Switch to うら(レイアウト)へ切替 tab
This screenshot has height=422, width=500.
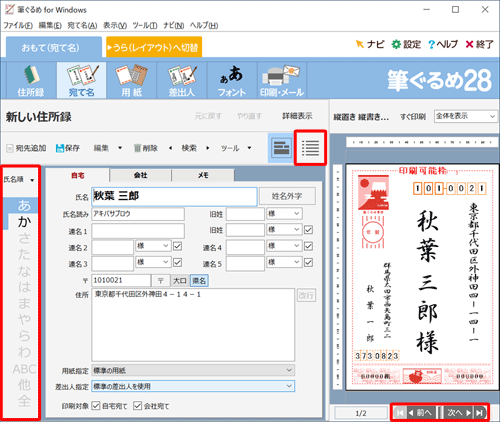tap(154, 47)
